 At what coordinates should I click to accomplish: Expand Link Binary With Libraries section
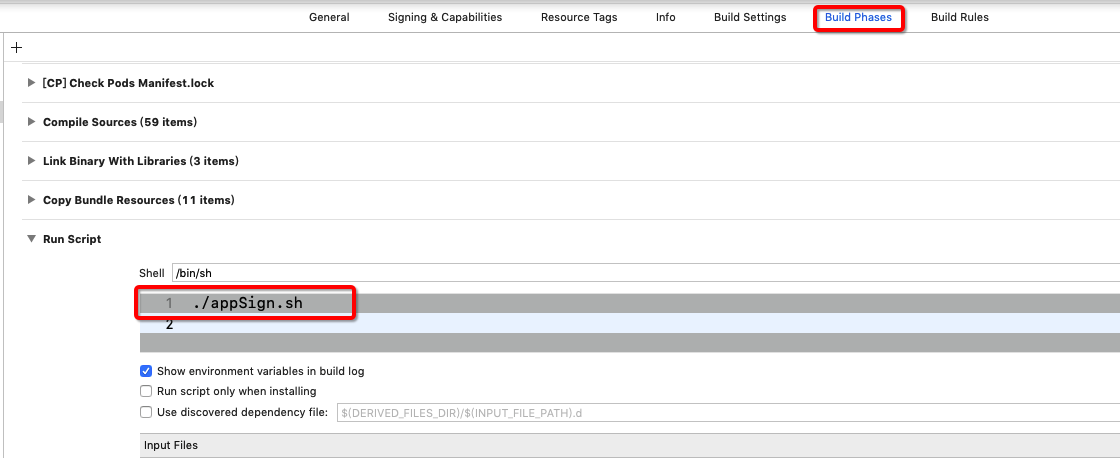click(32, 161)
